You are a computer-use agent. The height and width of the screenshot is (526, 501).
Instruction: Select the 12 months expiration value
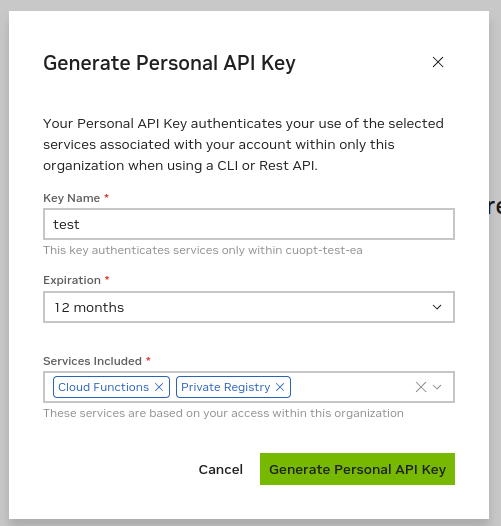(89, 308)
